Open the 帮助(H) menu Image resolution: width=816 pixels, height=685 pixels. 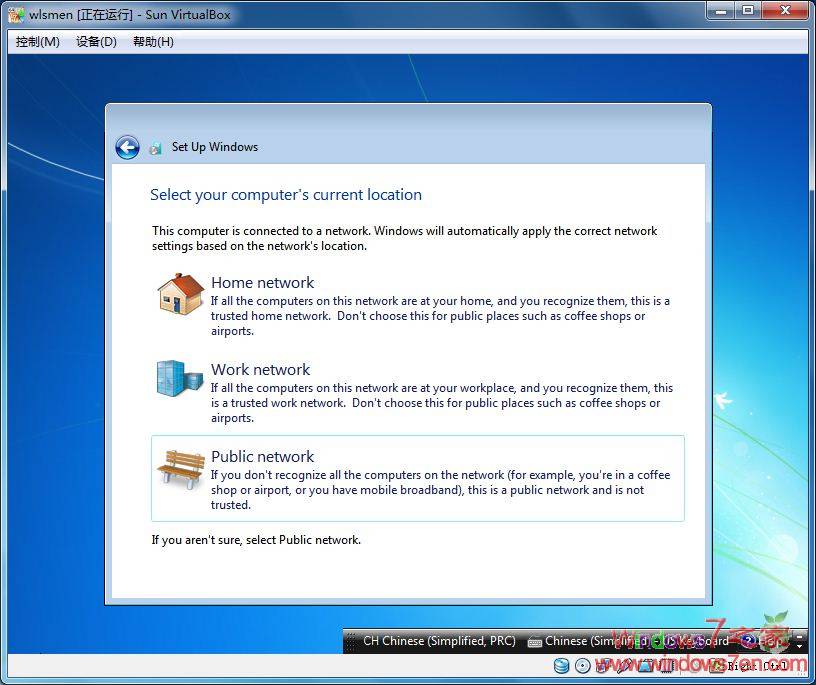152,41
